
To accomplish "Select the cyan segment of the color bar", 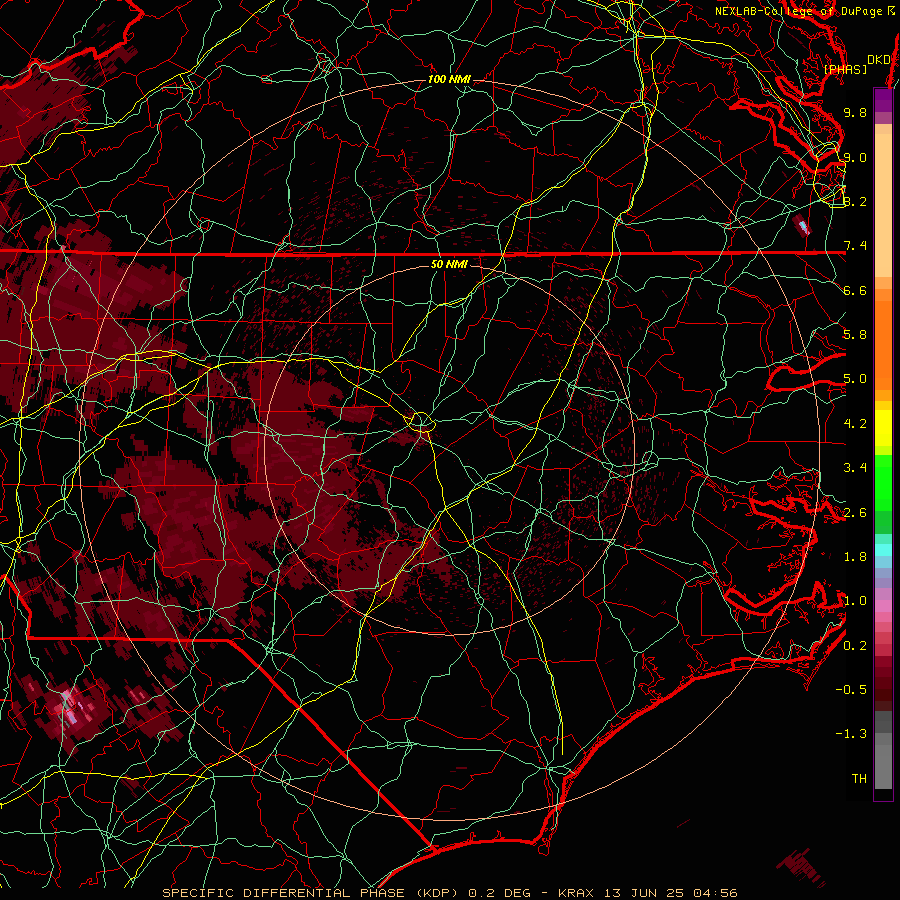I will [x=883, y=550].
